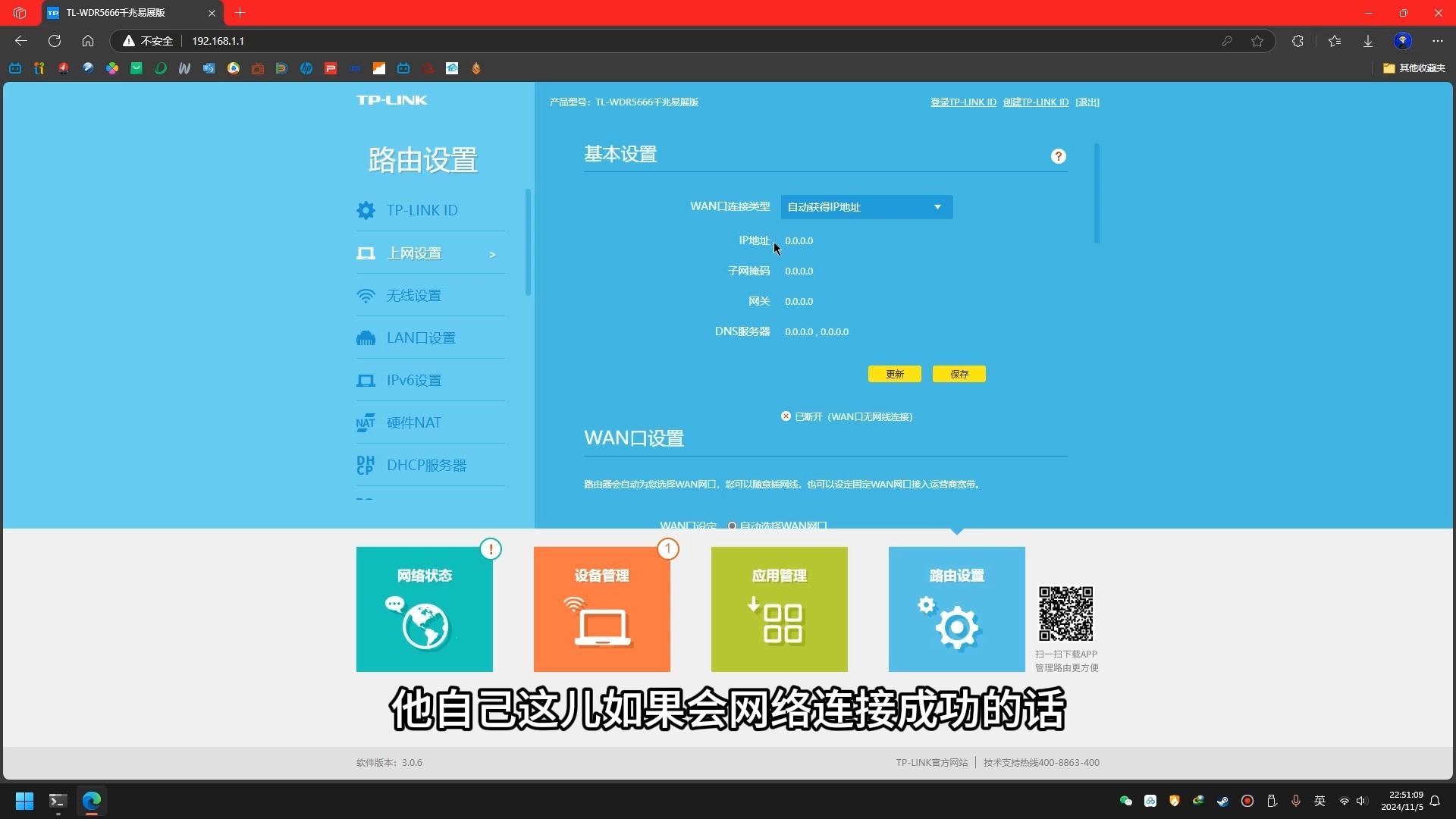Image resolution: width=1456 pixels, height=819 pixels.
Task: Open the help question mark icon
Action: click(x=1059, y=156)
